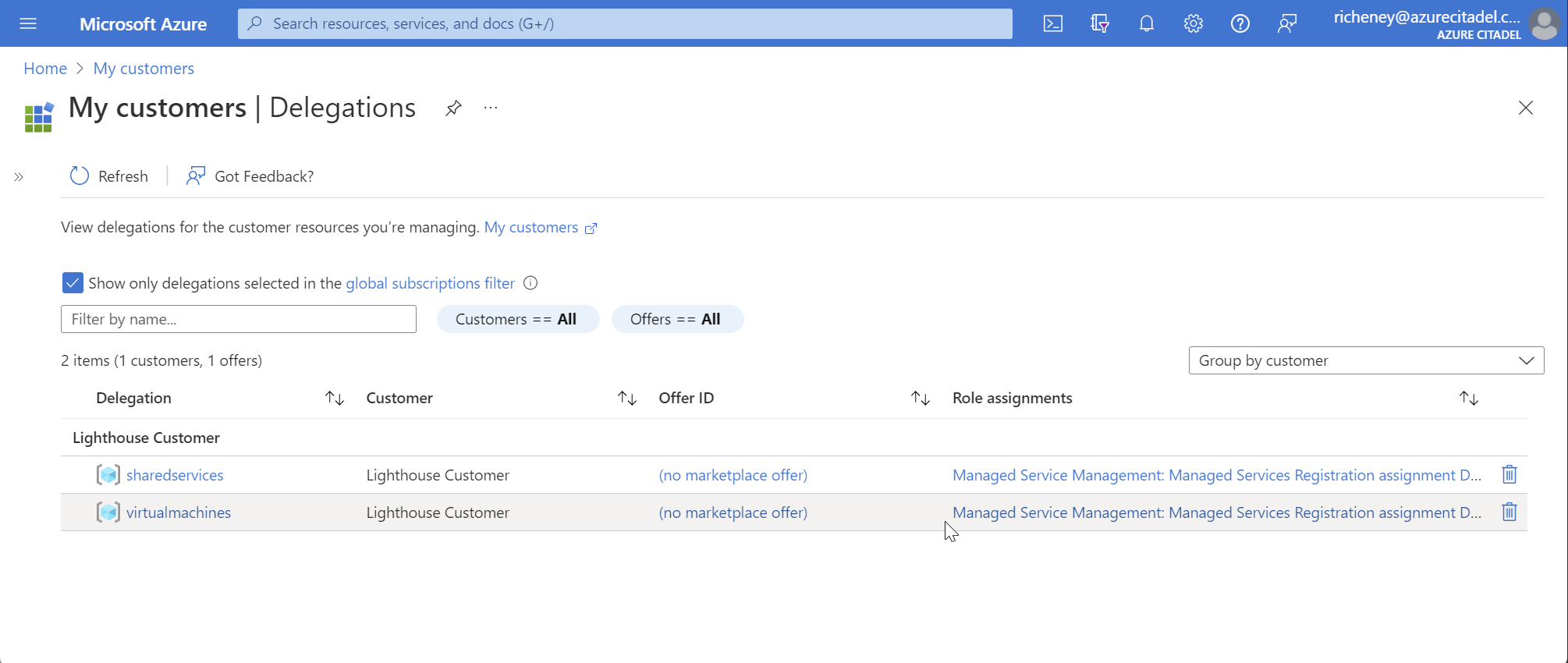Click the info icon beside global subscriptions filter
1568x663 pixels.
tap(530, 283)
